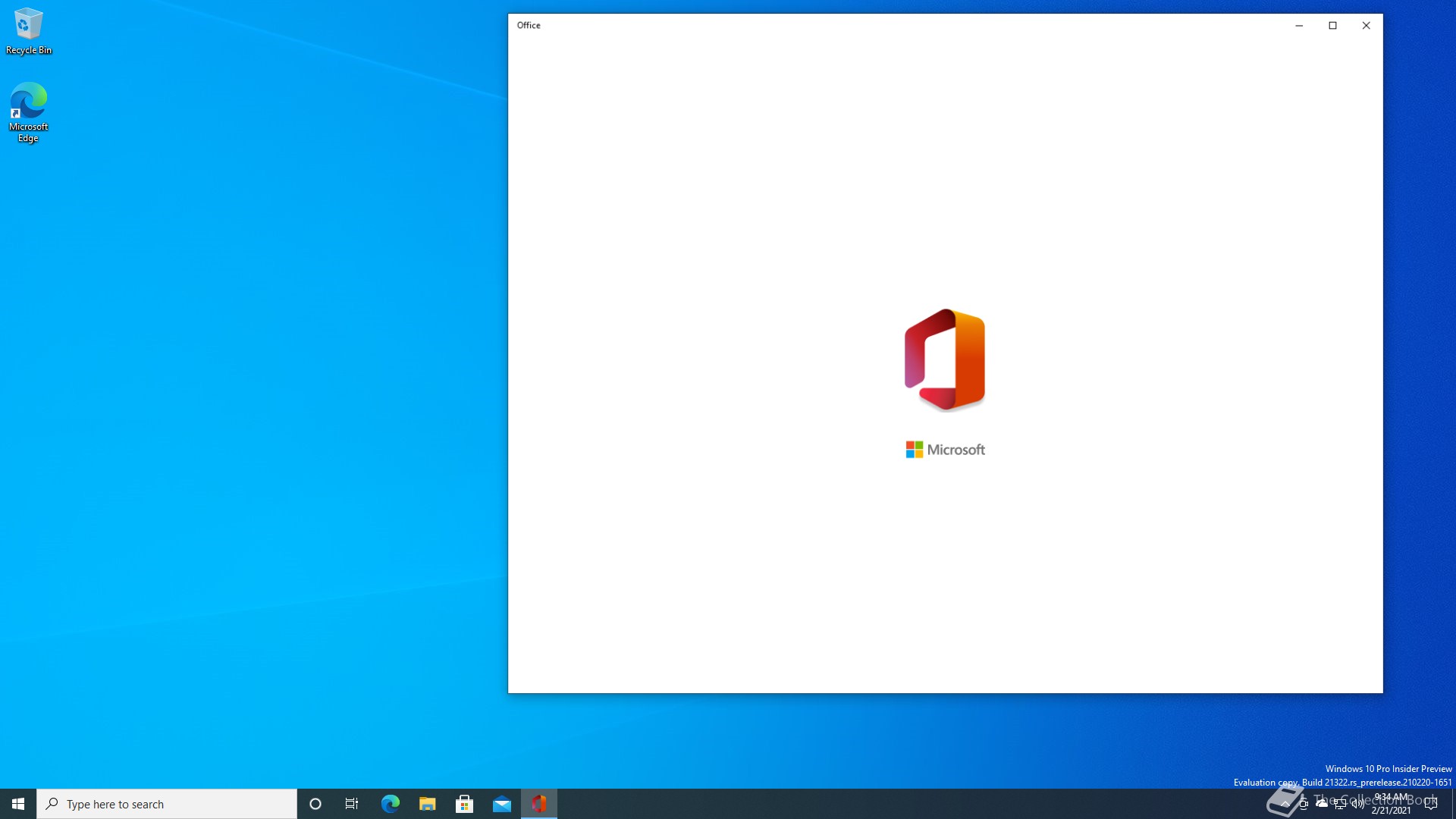Screen dimensions: 1456x819
Task: Open Microsoft Store from the taskbar
Action: click(464, 804)
